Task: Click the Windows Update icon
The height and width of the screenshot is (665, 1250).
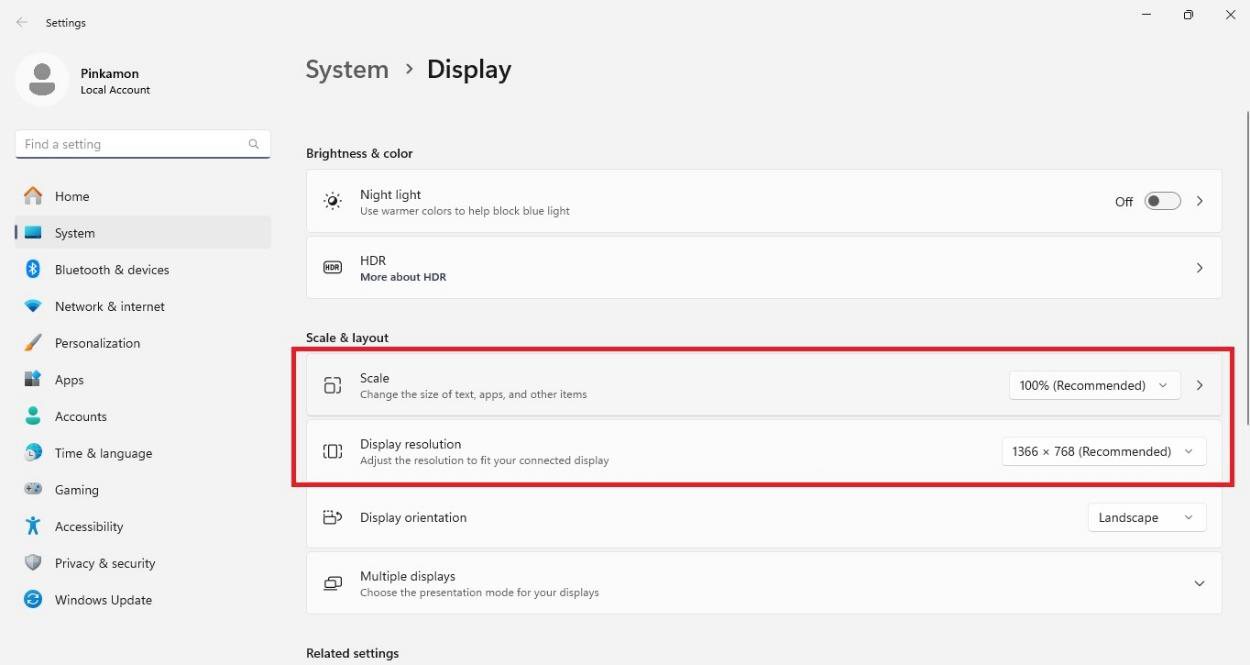Action: [33, 600]
